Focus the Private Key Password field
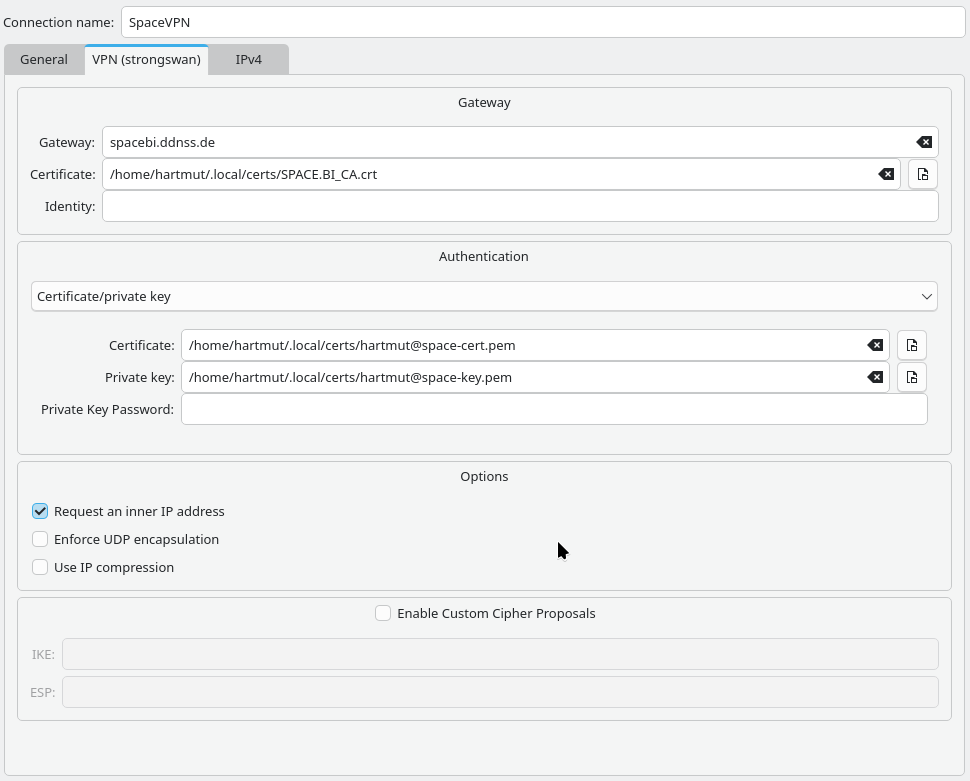Image resolution: width=970 pixels, height=781 pixels. (554, 409)
